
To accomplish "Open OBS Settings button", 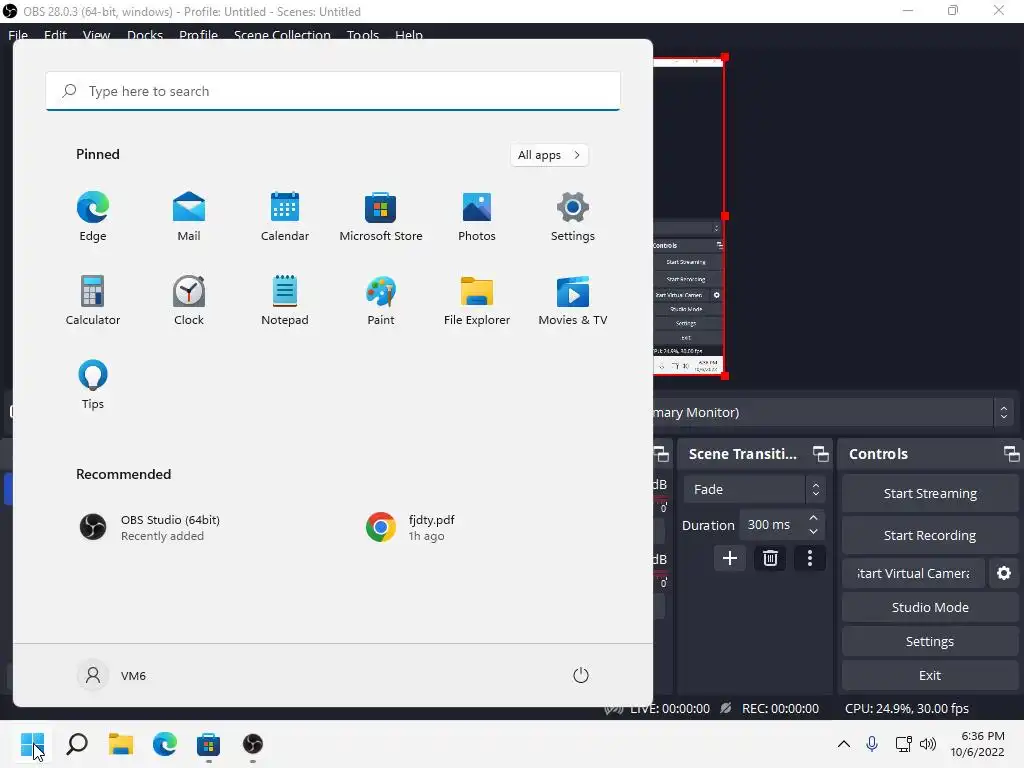I will tap(930, 641).
